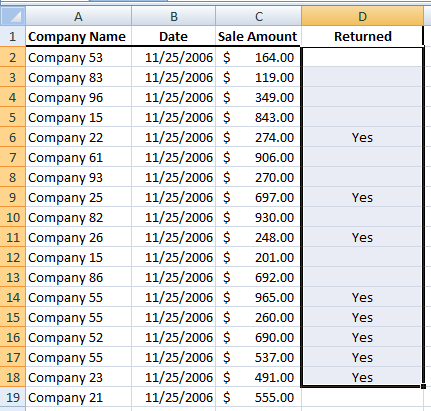The width and height of the screenshot is (431, 411).
Task: Click the $ 555.00 sale amount cell
Action: click(x=258, y=397)
